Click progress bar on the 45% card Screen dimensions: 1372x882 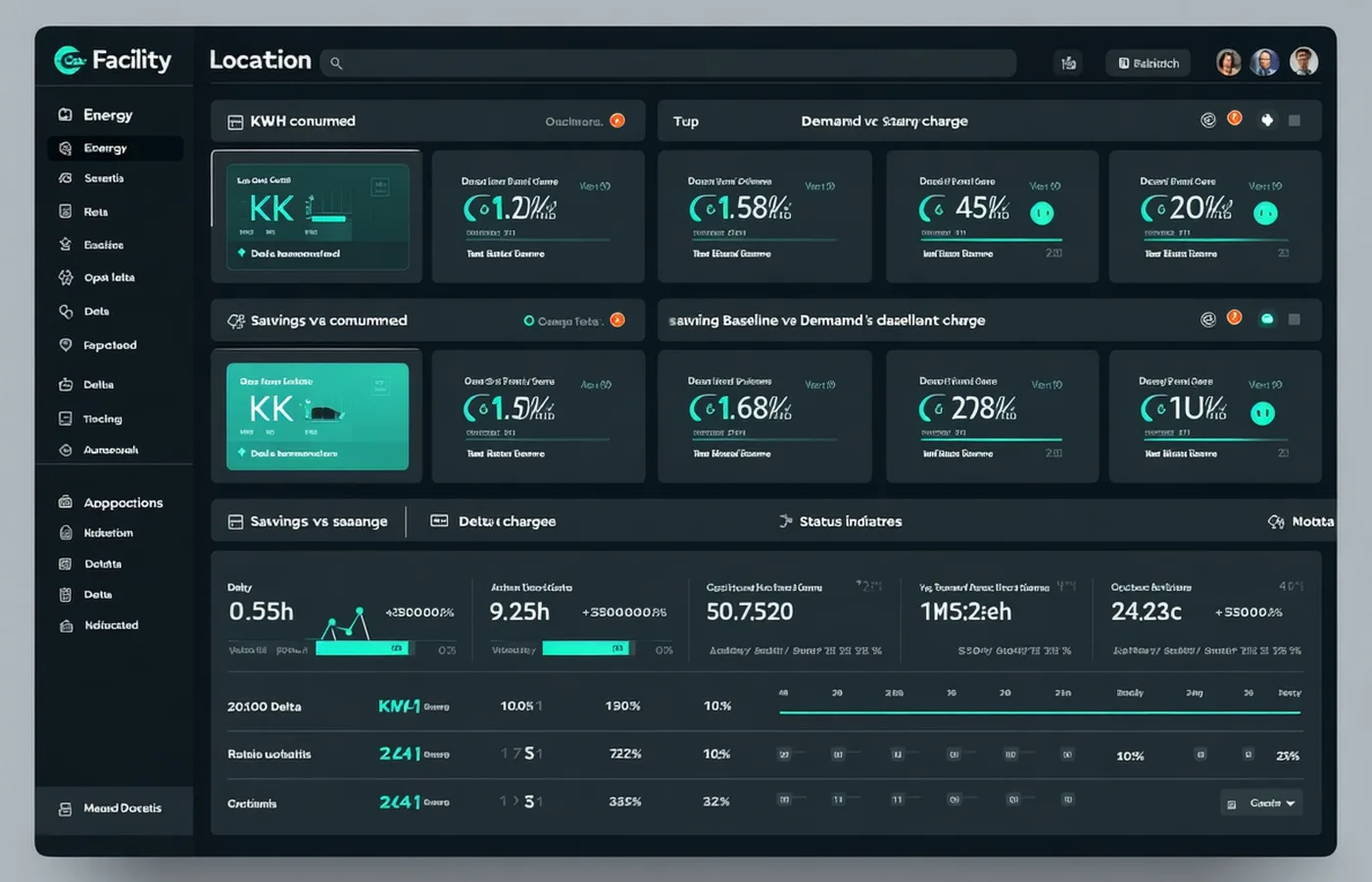(x=992, y=240)
